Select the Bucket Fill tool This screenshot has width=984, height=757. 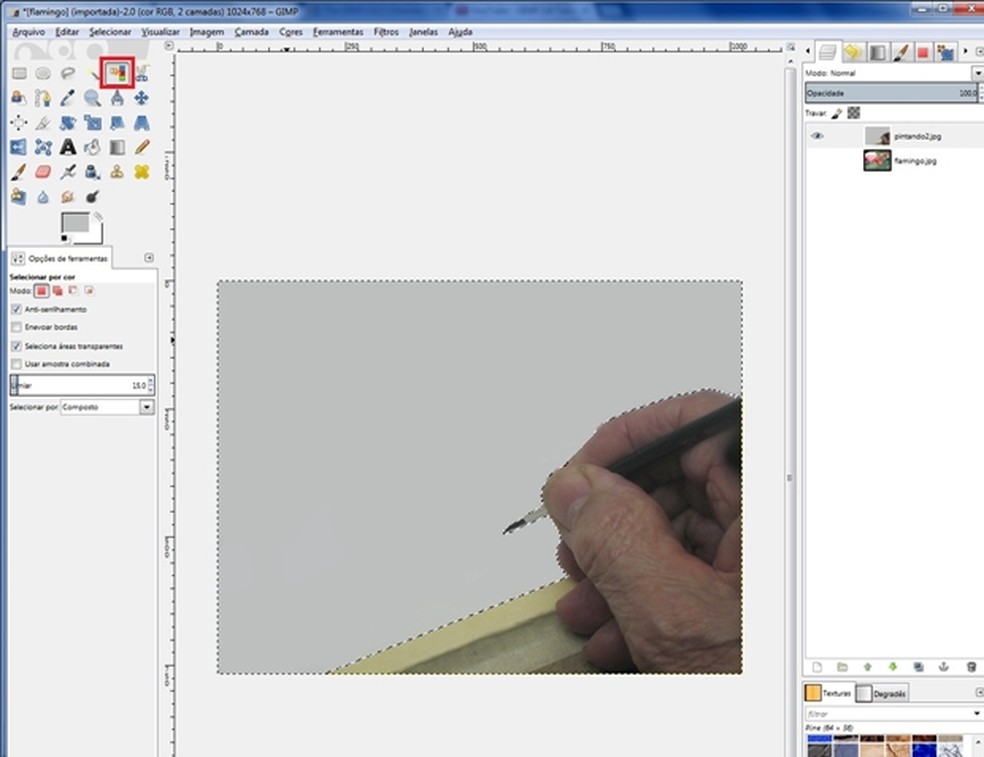[x=92, y=148]
